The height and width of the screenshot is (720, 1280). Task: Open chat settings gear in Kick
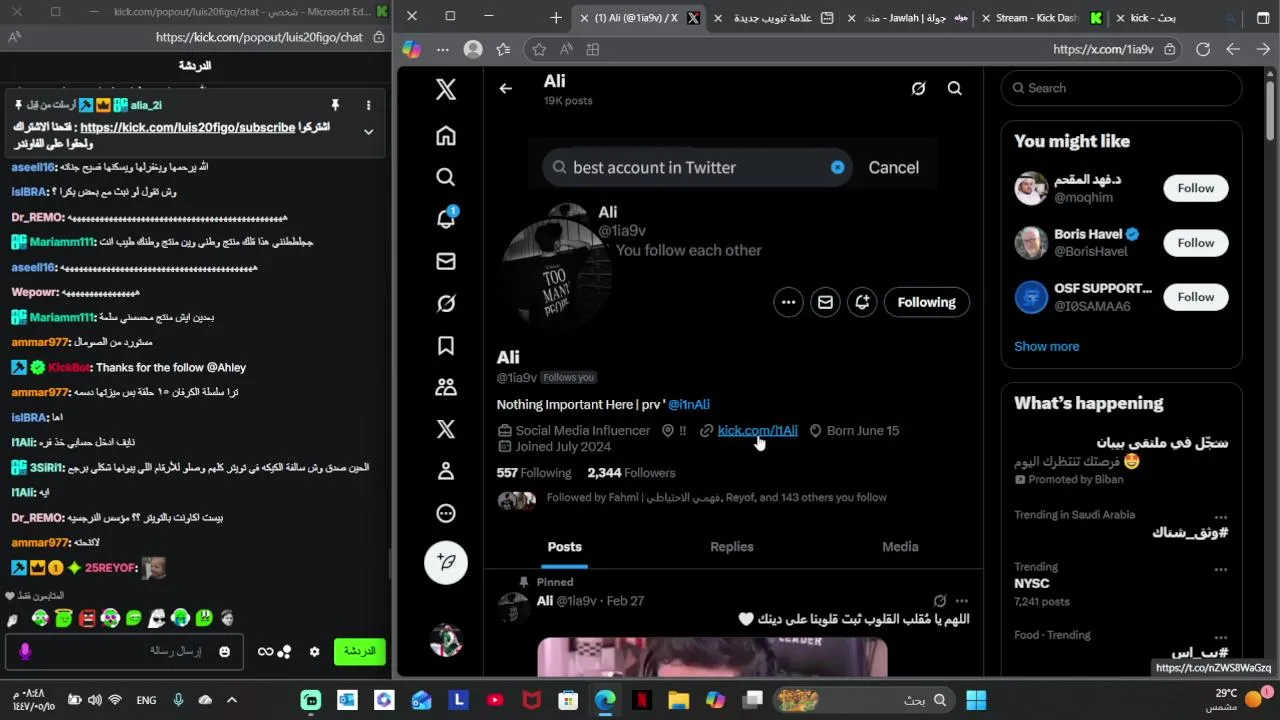314,651
